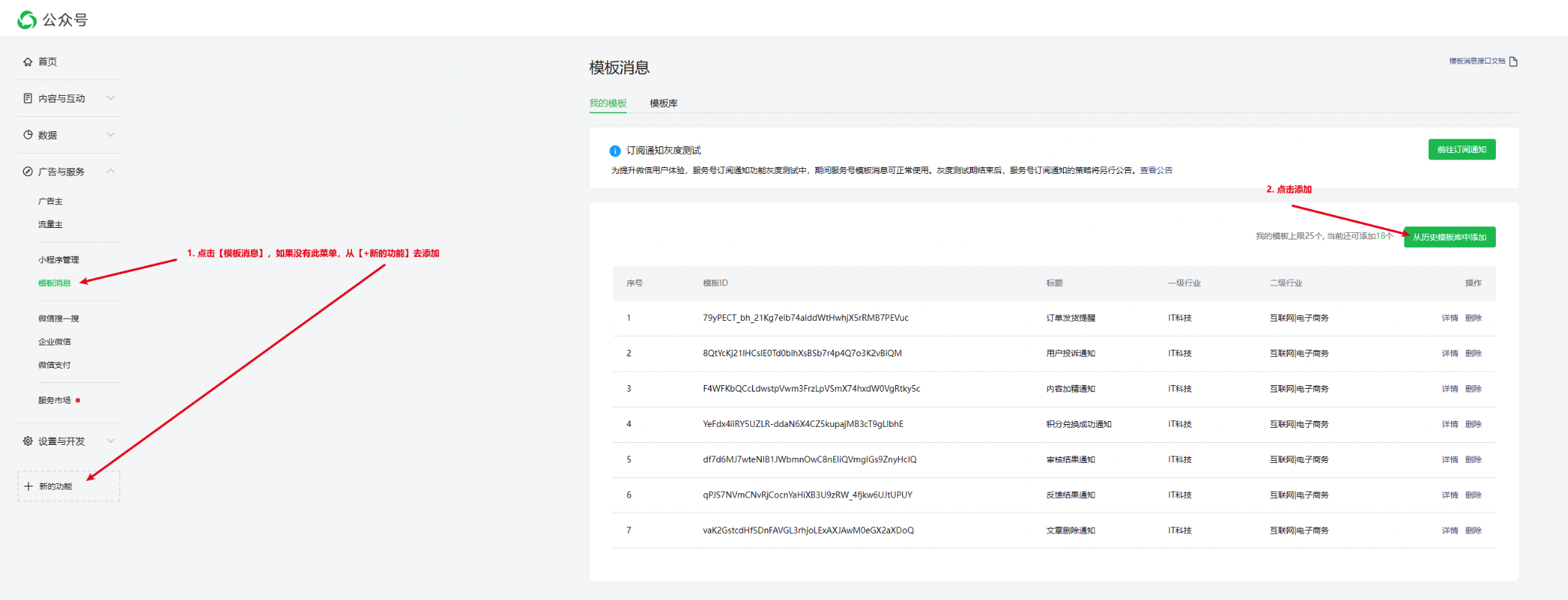This screenshot has width=1568, height=600.
Task: Select the 我的模板 tab
Action: [x=607, y=103]
